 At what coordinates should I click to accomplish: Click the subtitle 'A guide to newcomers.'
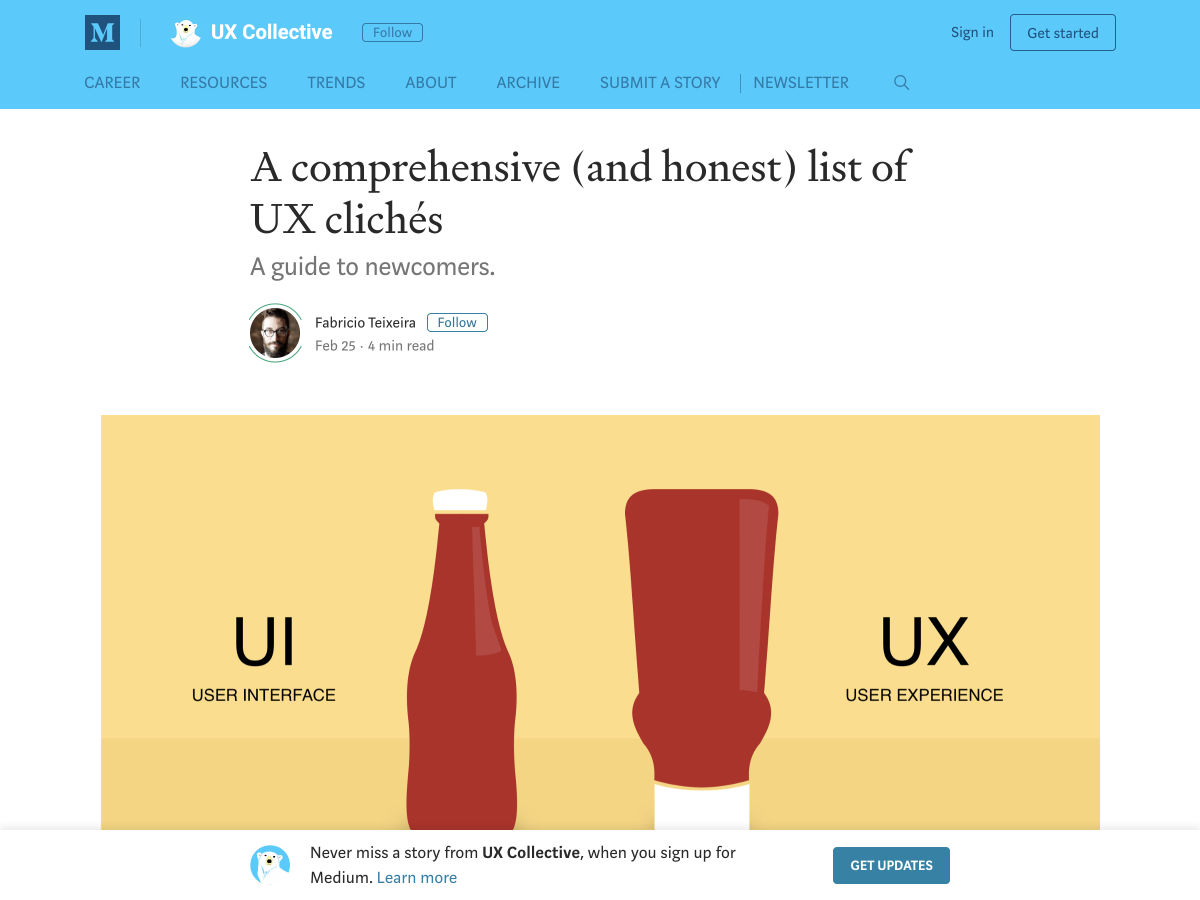tap(373, 267)
